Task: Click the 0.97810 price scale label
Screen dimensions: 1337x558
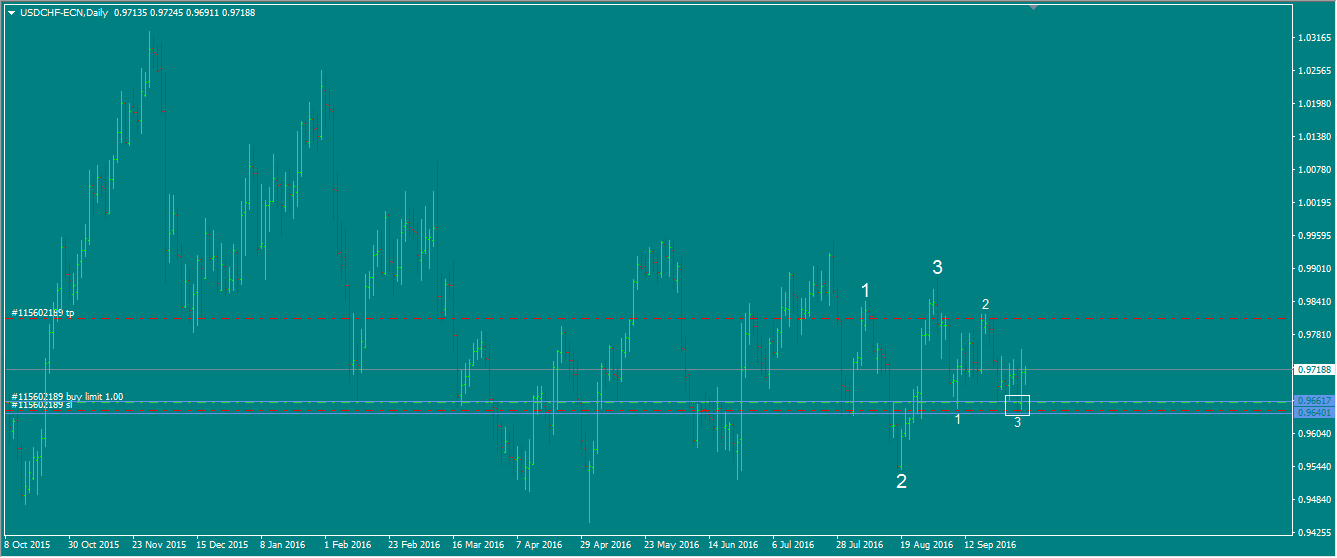Action: point(1314,335)
